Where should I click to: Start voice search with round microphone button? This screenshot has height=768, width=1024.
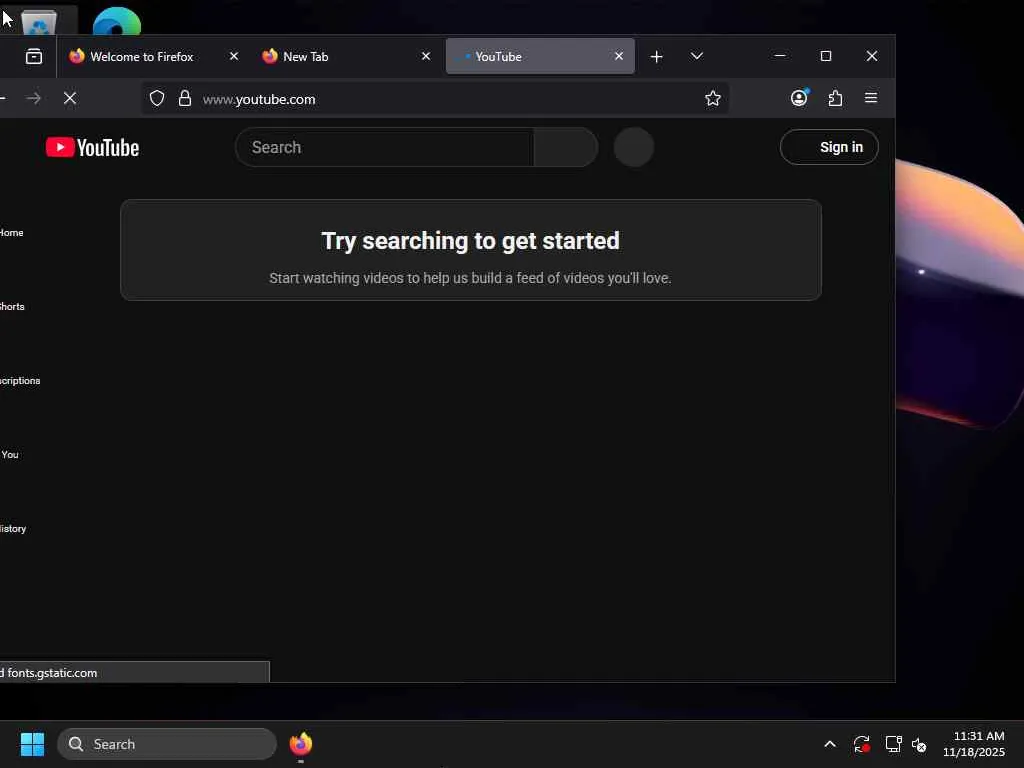coord(633,147)
